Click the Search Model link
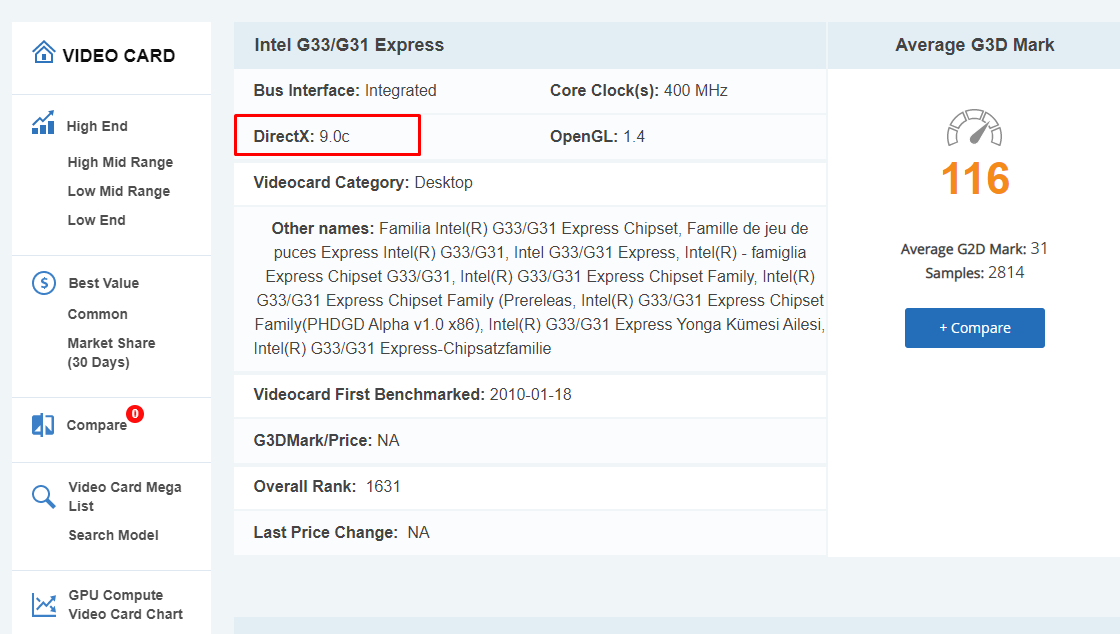This screenshot has height=634, width=1120. coord(114,535)
